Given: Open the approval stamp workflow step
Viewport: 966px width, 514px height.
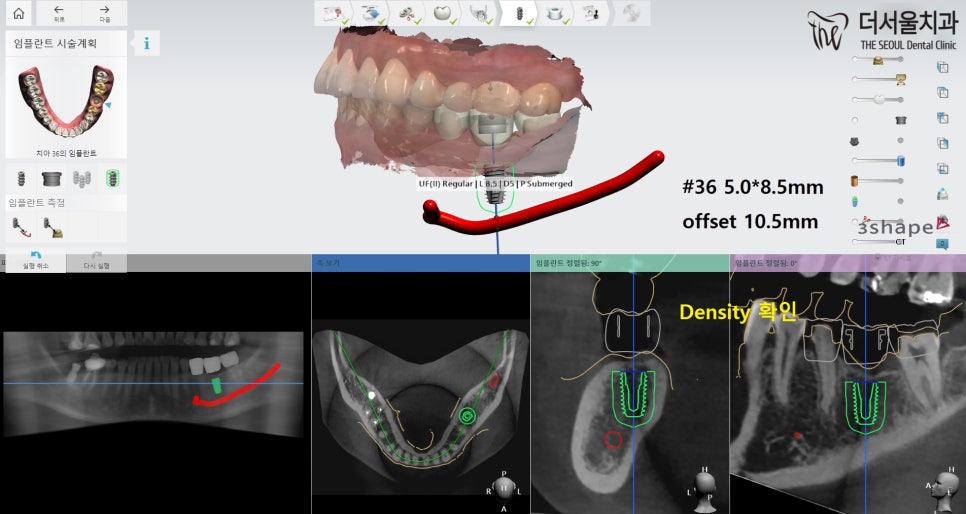Looking at the screenshot, I should coord(590,13).
